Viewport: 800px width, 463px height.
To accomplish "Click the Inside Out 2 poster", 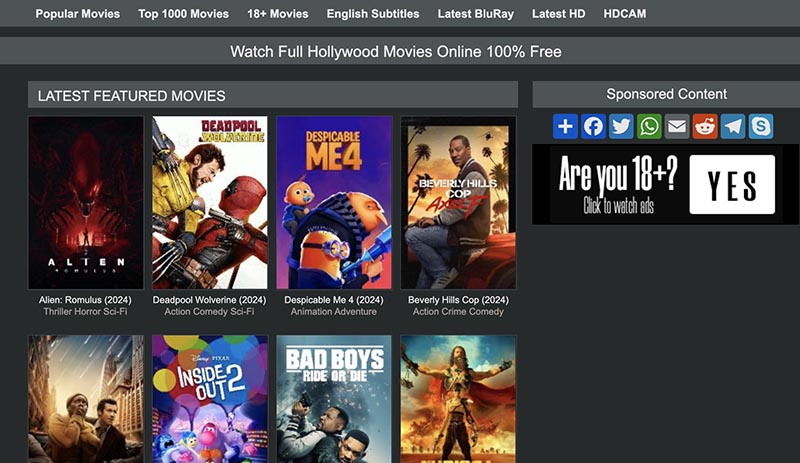I will point(210,398).
